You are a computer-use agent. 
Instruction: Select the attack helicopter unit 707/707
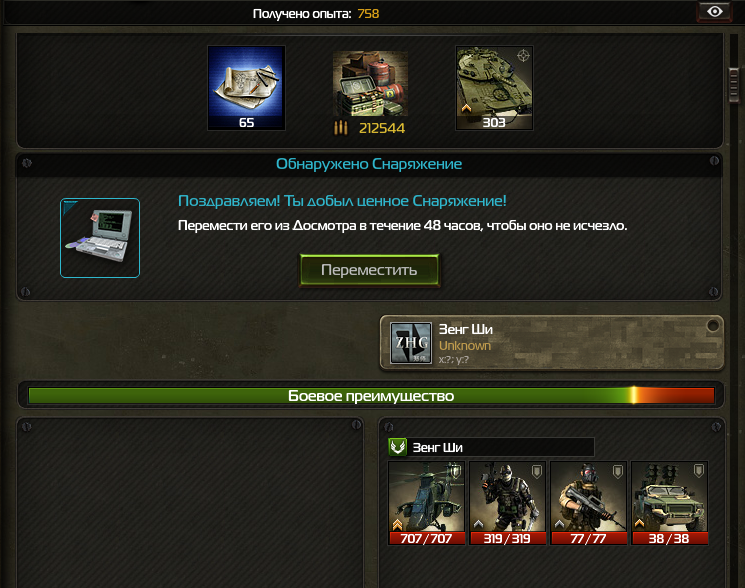(x=426, y=503)
